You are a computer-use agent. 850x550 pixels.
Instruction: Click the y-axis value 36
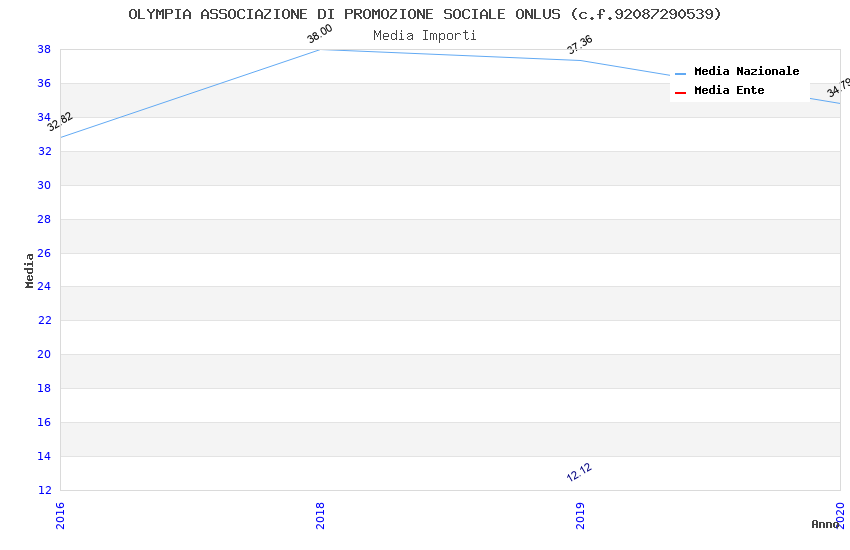(44, 83)
